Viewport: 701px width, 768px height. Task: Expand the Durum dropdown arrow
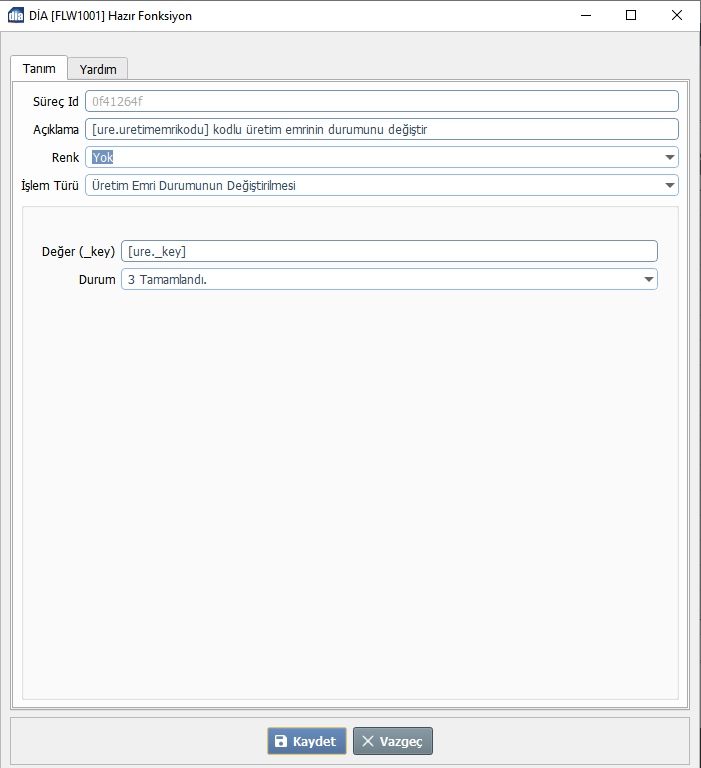click(x=647, y=279)
